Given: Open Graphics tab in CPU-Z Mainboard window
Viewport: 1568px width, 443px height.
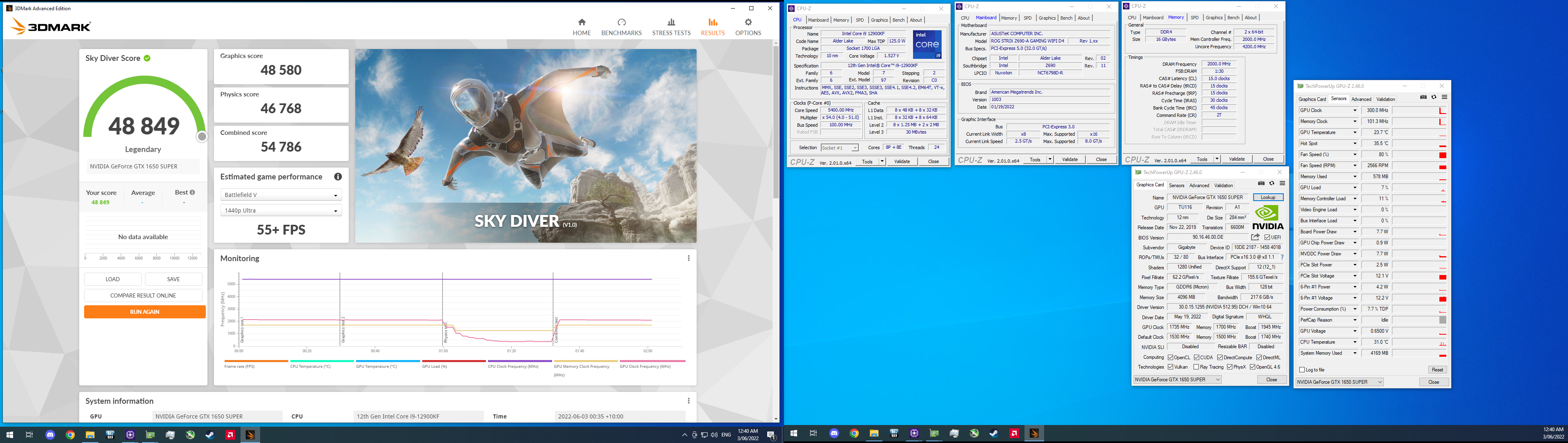Looking at the screenshot, I should point(1047,18).
